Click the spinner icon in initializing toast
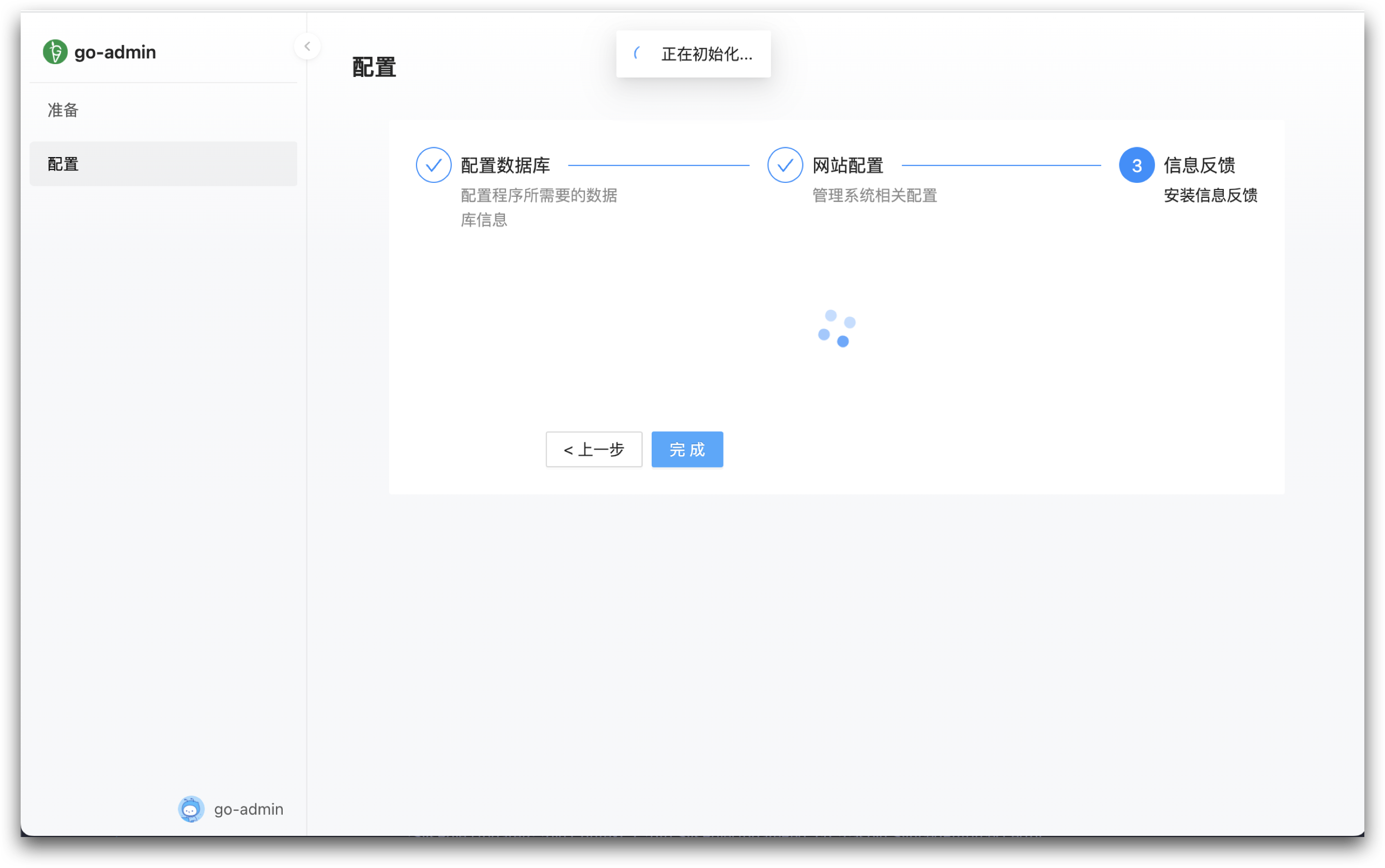The height and width of the screenshot is (868, 1385). pyautogui.click(x=637, y=53)
